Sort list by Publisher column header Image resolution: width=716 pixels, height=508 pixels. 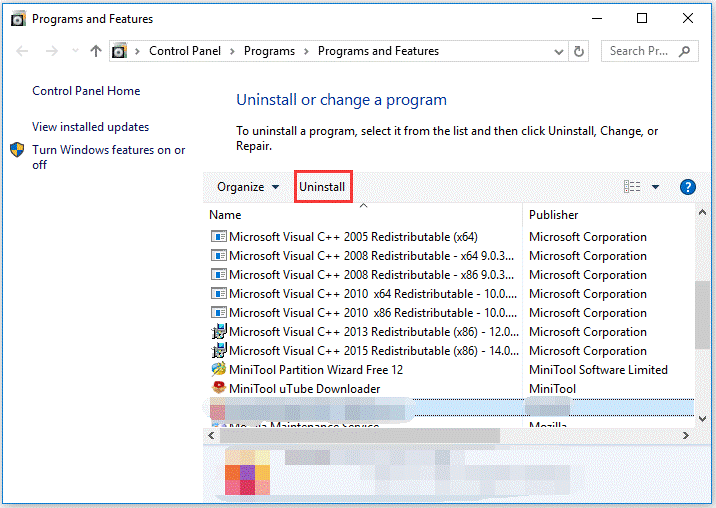tap(553, 215)
